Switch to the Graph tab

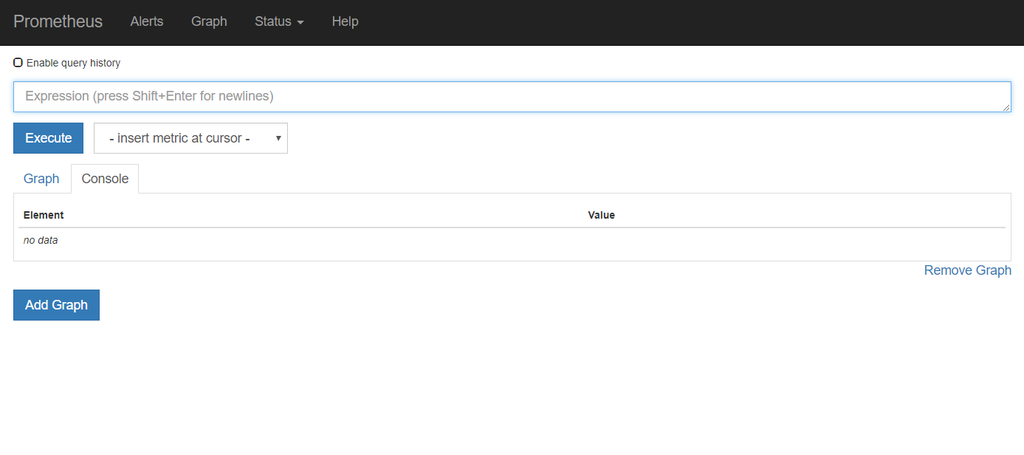click(42, 179)
